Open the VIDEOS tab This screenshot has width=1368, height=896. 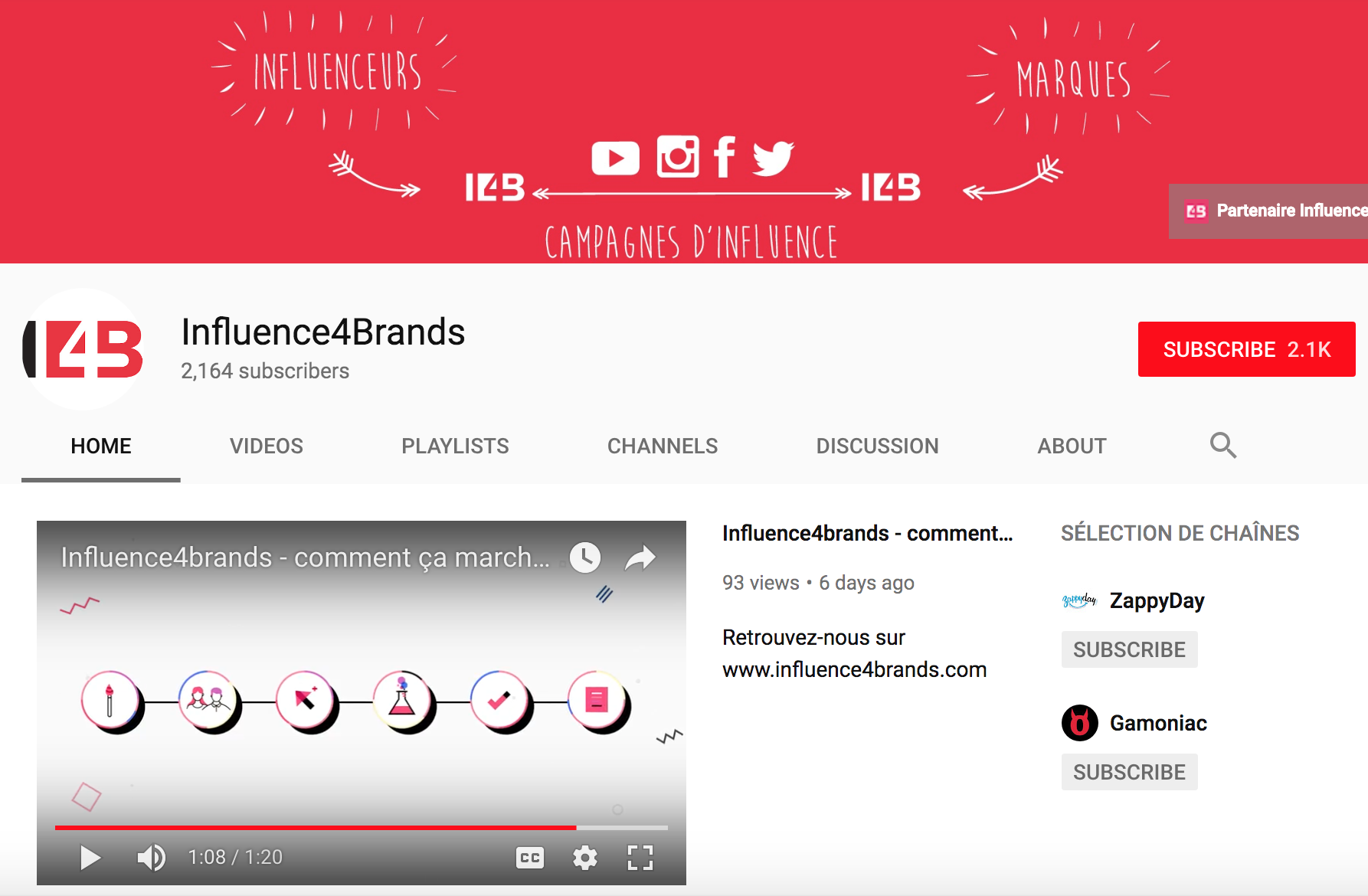[267, 446]
